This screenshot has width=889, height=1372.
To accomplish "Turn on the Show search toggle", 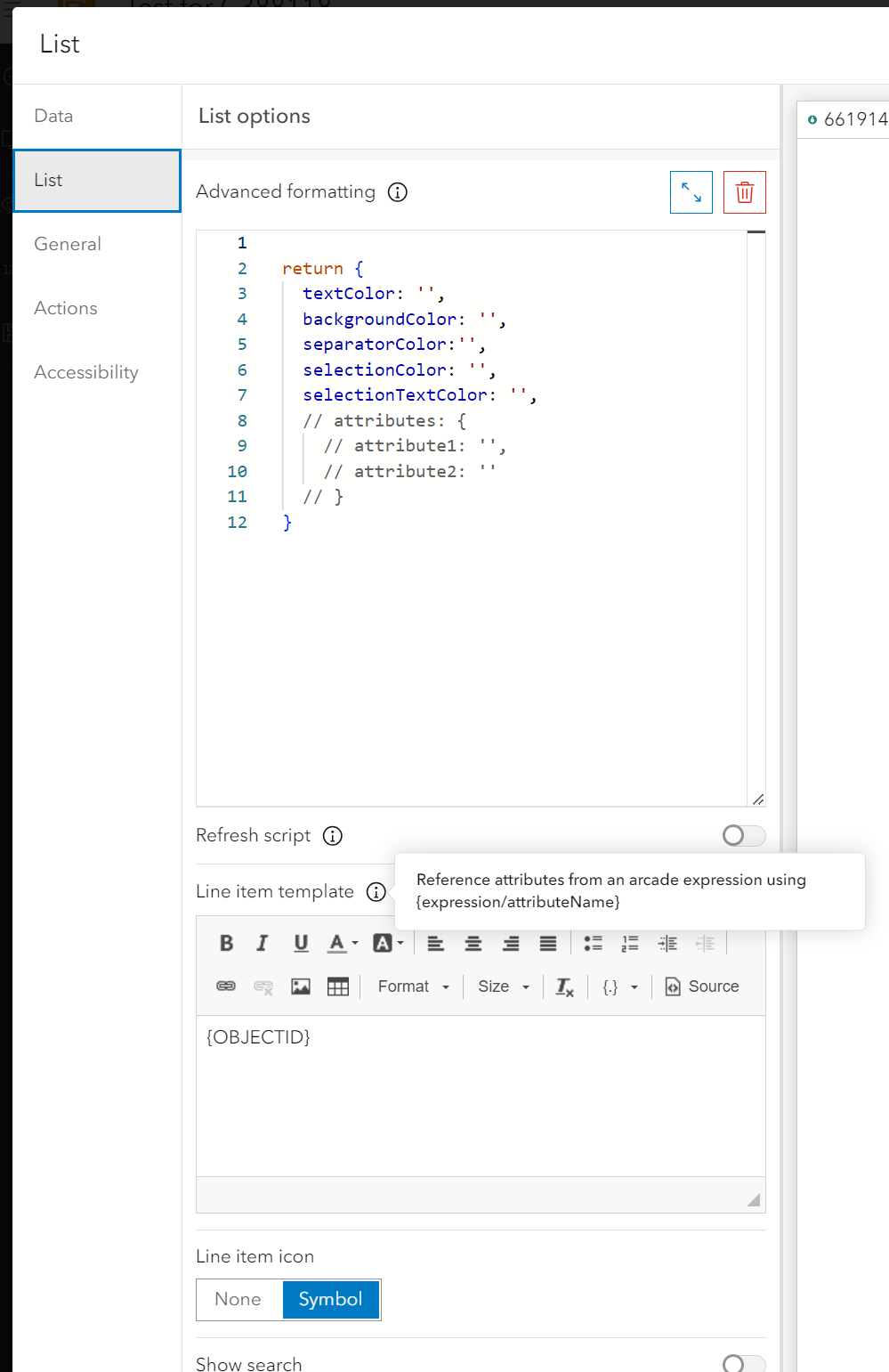I will click(743, 1362).
